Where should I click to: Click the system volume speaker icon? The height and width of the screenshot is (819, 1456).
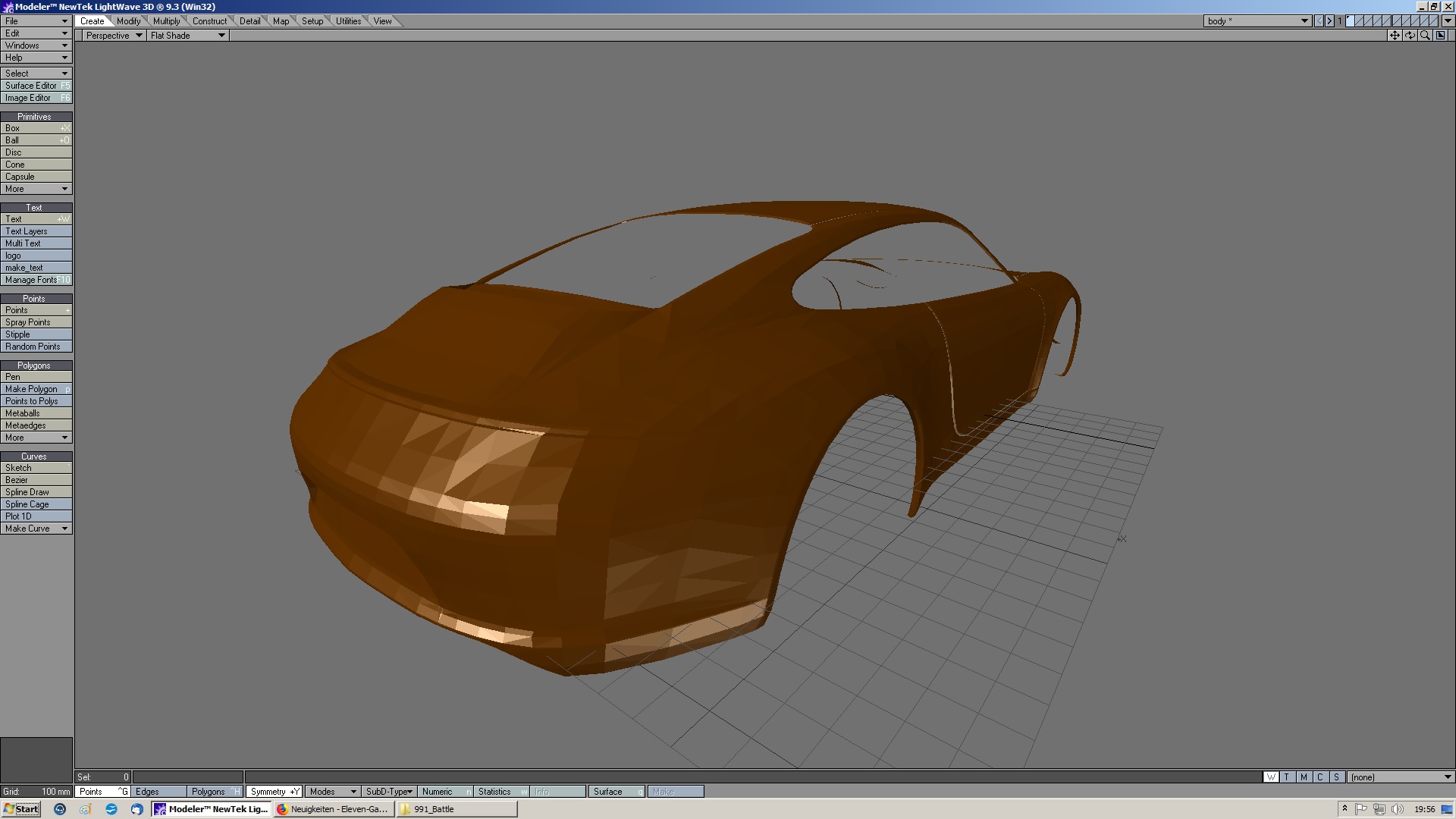[x=1397, y=809]
